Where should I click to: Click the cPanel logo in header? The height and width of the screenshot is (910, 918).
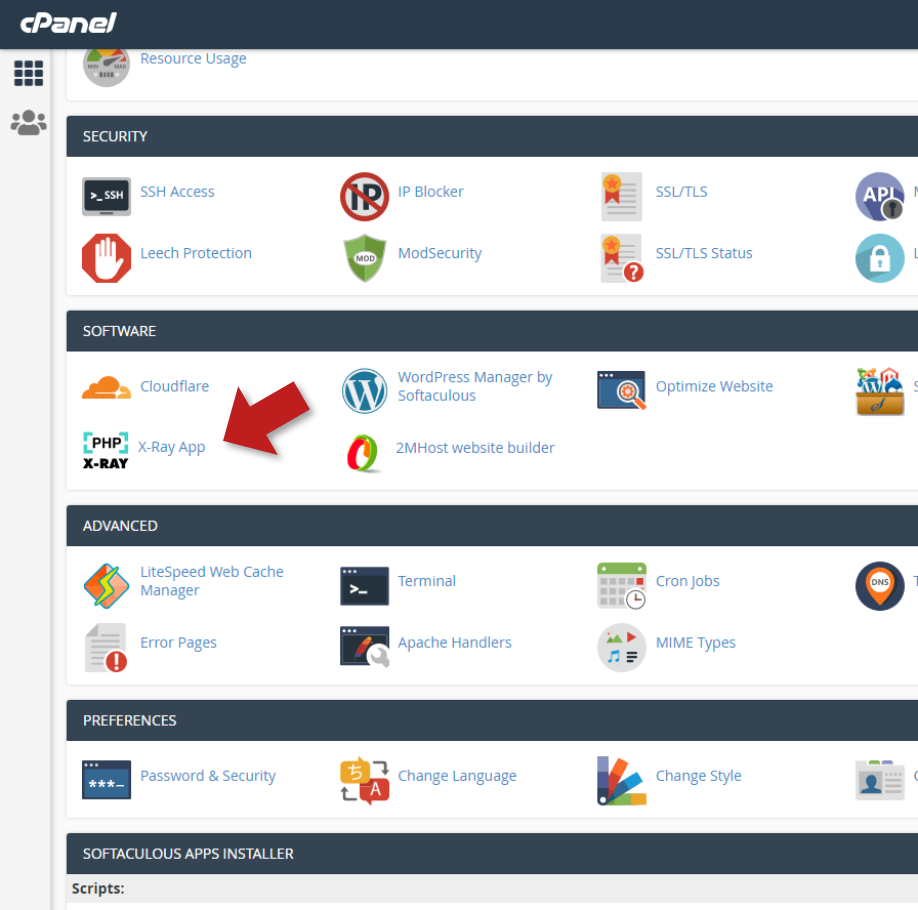pyautogui.click(x=68, y=23)
